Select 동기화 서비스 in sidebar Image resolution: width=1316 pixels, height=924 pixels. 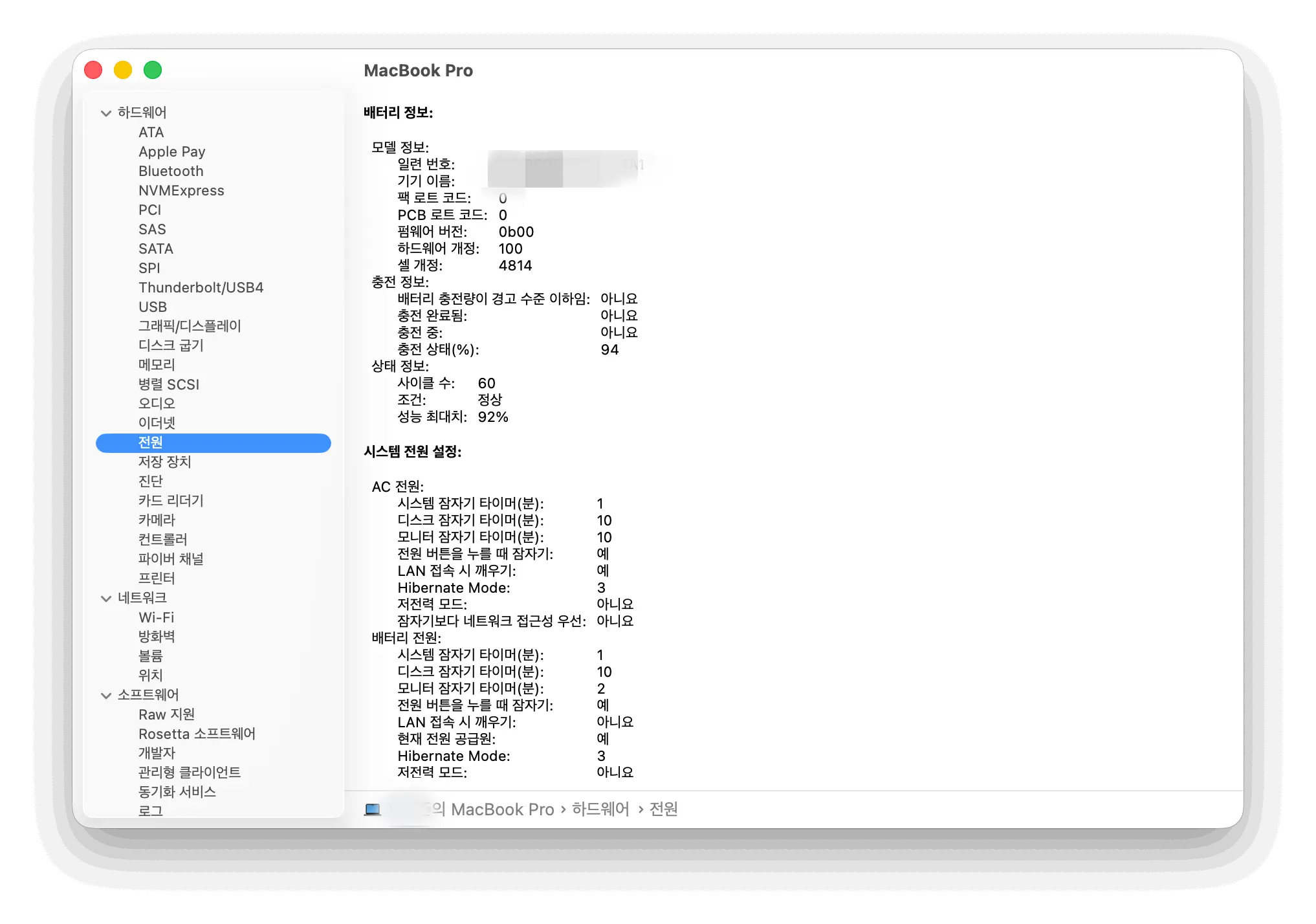click(177, 792)
